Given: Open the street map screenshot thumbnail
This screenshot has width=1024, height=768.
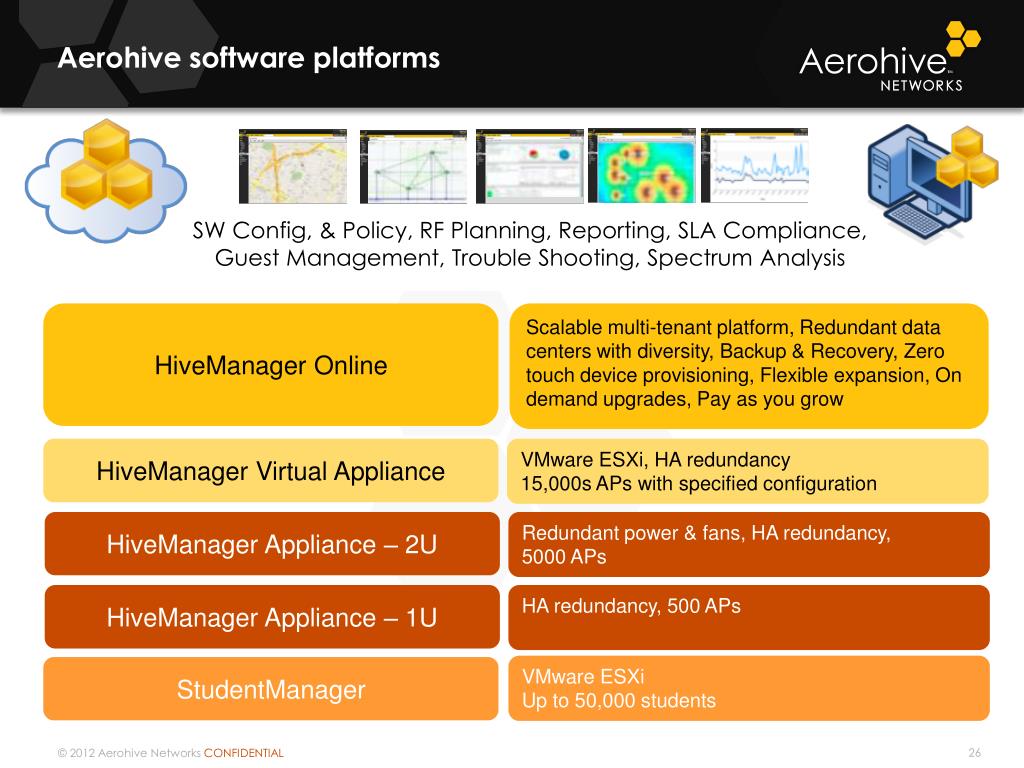Looking at the screenshot, I should (293, 167).
